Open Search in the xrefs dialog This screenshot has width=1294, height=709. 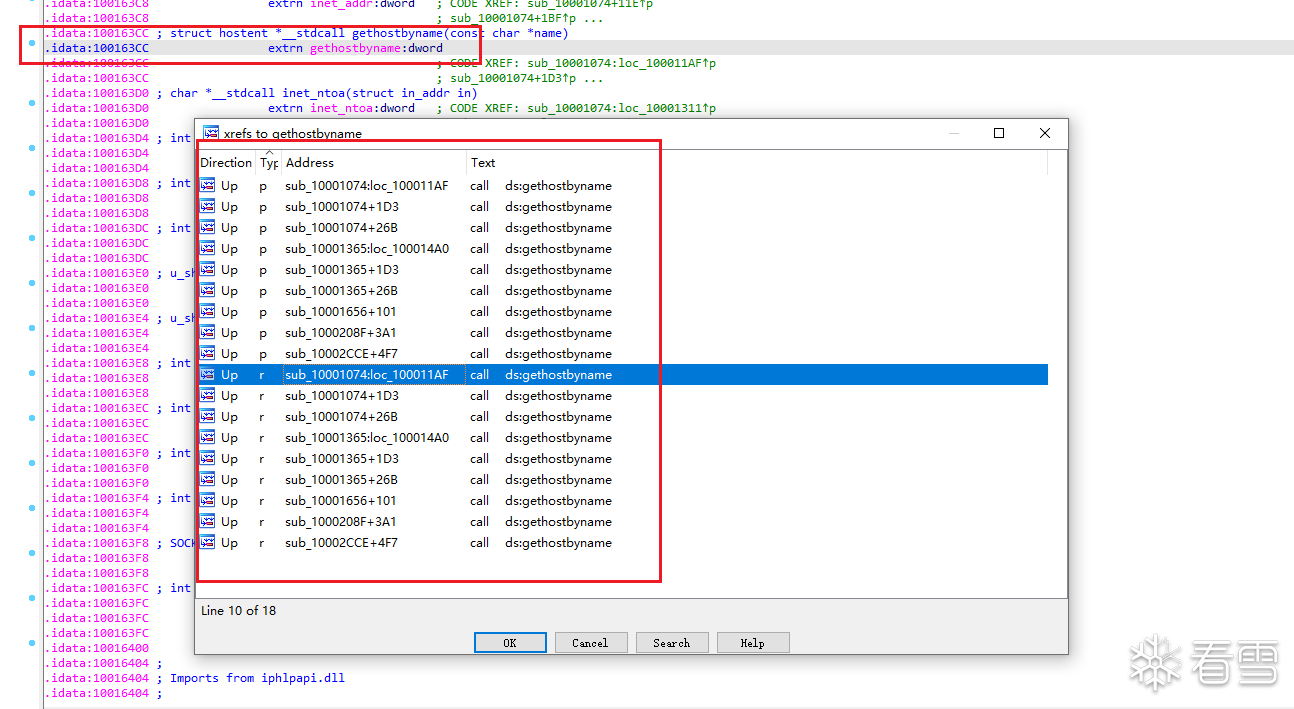pyautogui.click(x=671, y=643)
